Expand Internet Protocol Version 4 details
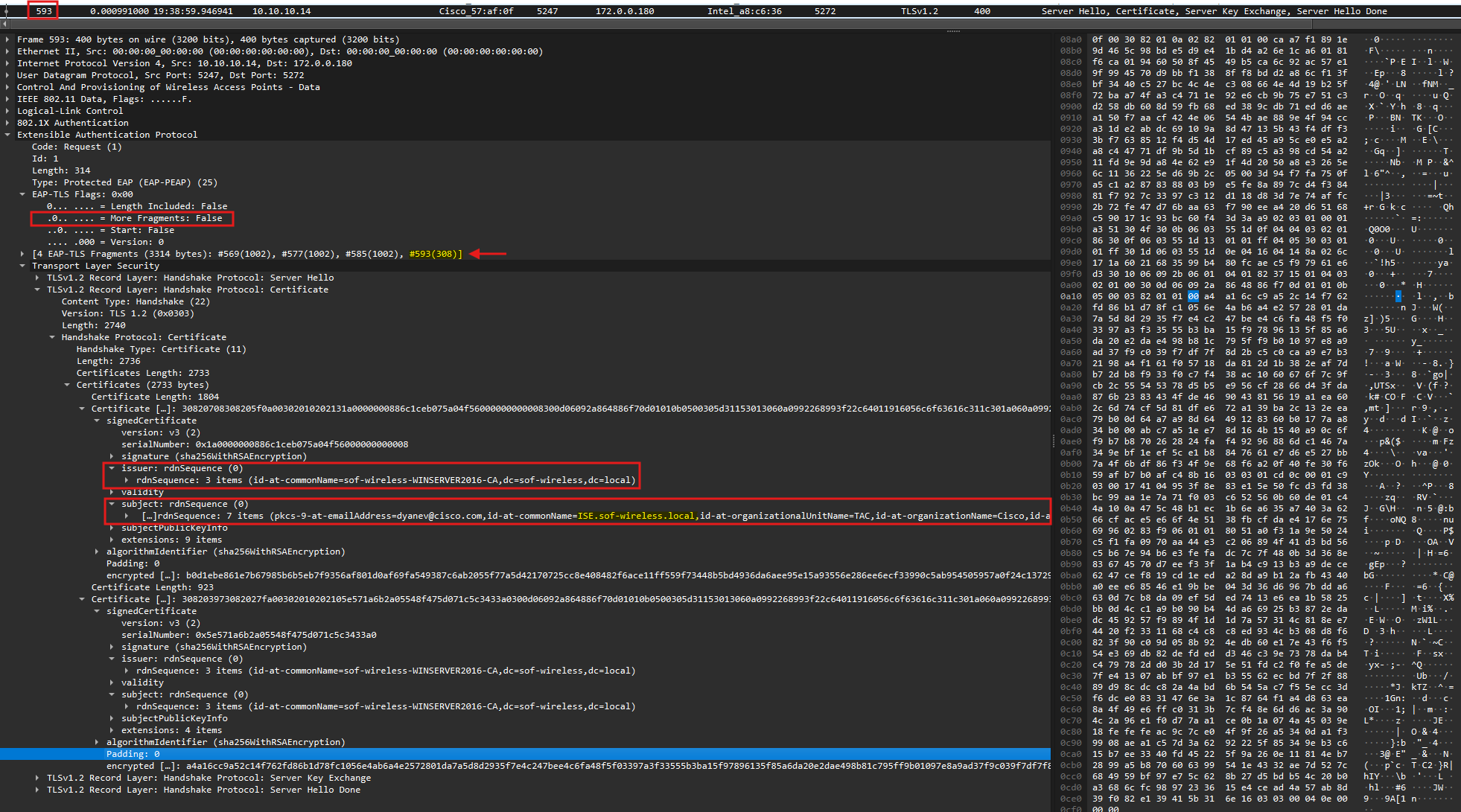1461x812 pixels. [7, 63]
